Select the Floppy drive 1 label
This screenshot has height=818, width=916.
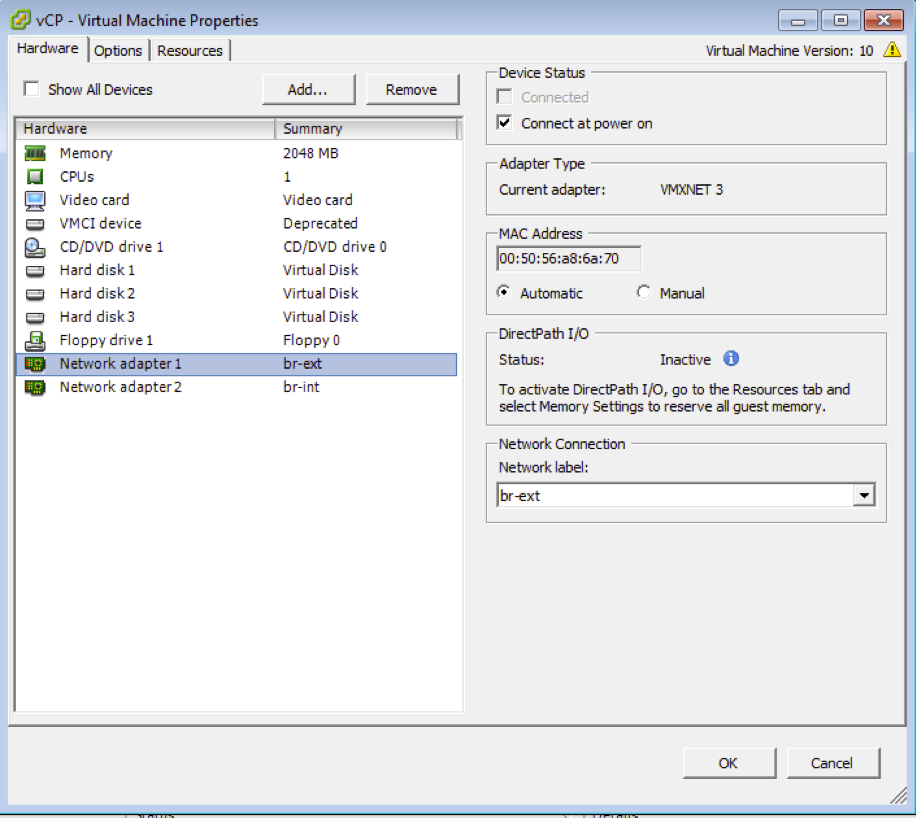(x=106, y=340)
